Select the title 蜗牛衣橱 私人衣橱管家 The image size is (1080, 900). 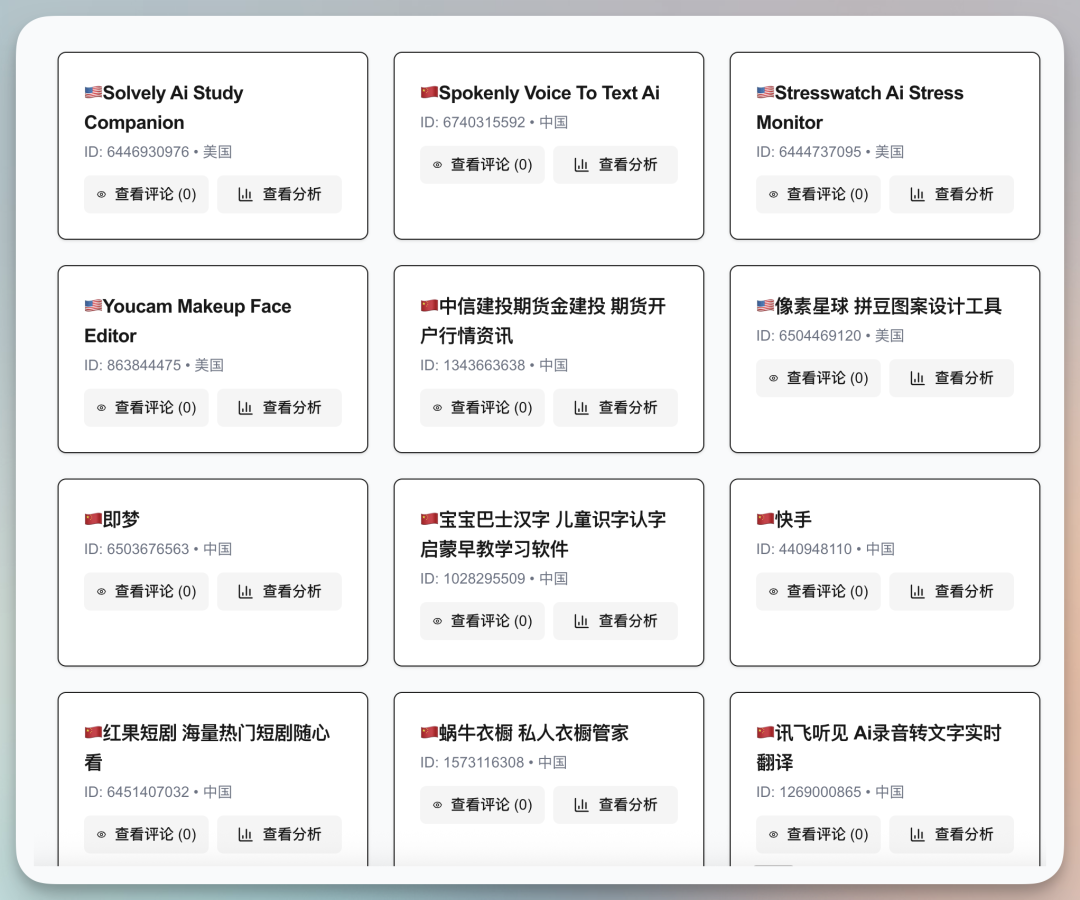[x=534, y=733]
